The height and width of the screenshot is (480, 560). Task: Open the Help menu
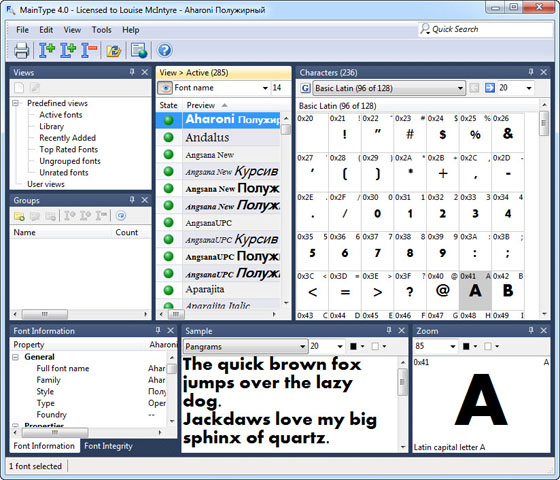point(131,30)
